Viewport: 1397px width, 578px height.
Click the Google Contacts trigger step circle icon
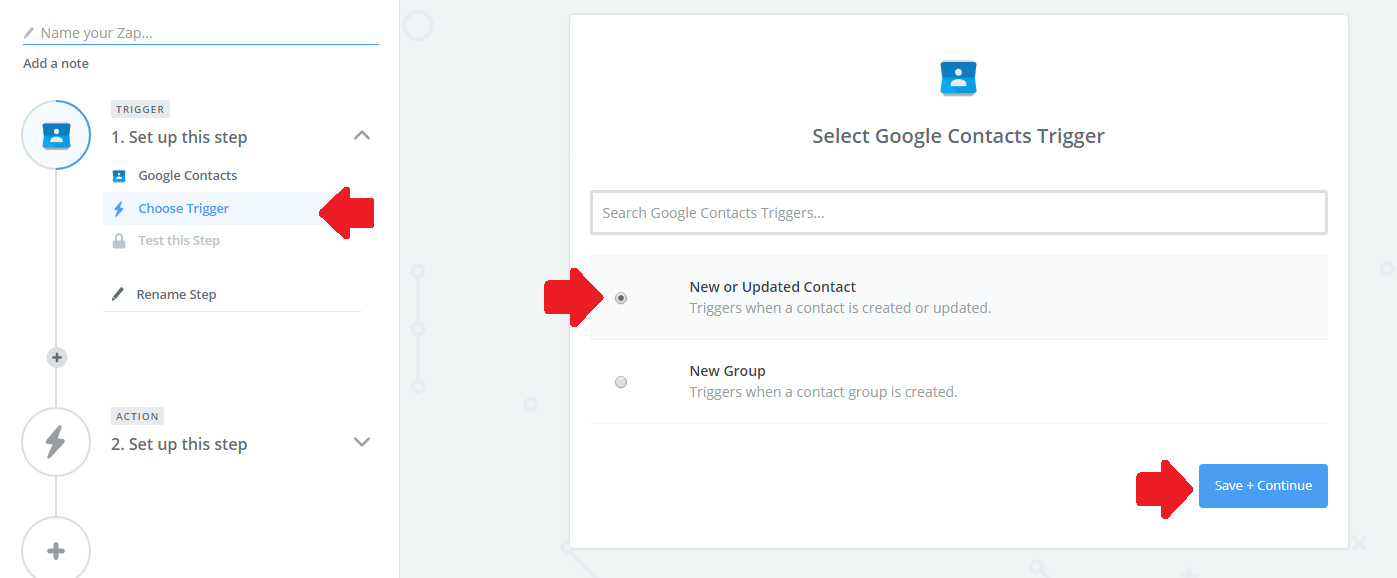[56, 135]
